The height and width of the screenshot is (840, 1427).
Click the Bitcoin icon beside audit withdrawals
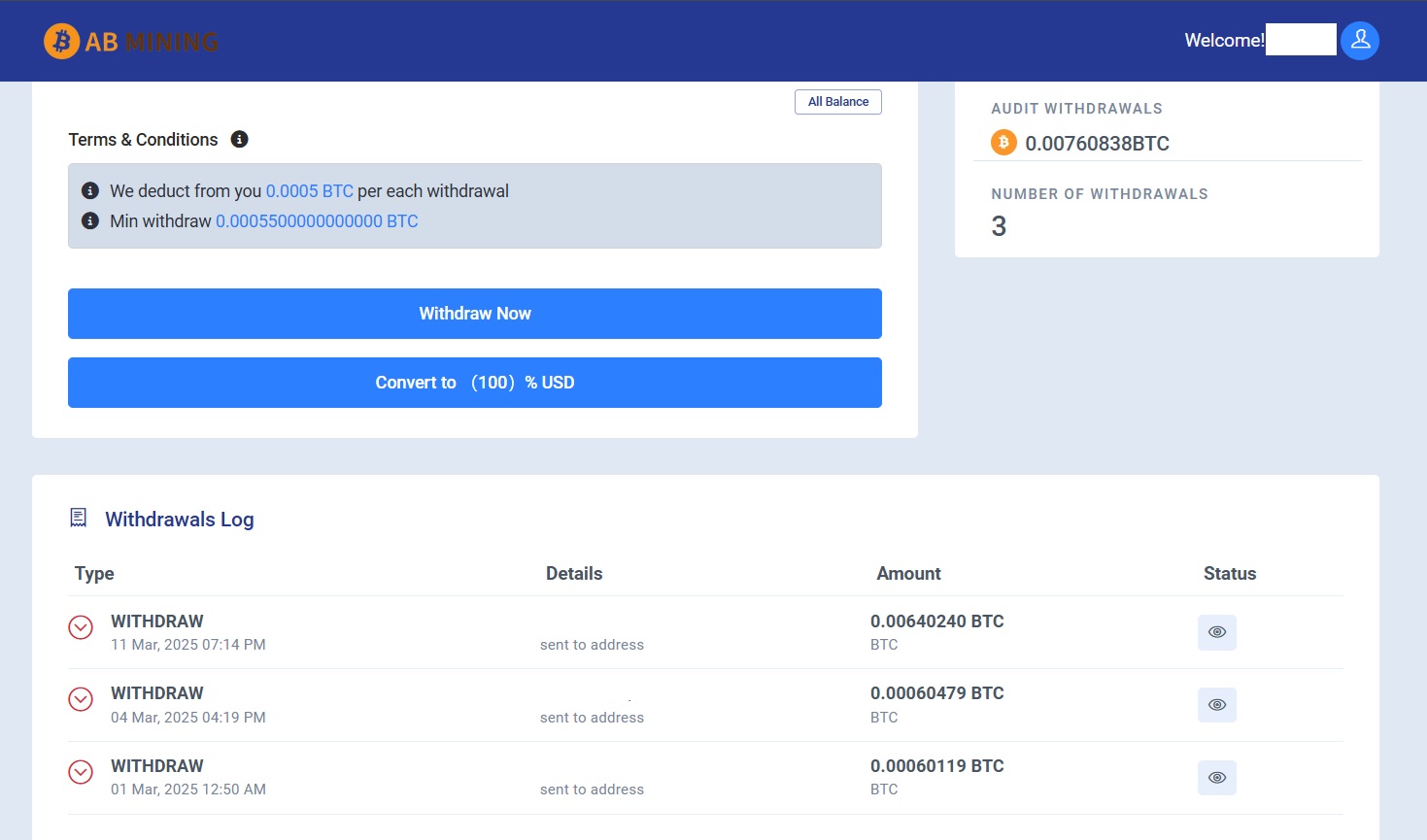point(1002,143)
